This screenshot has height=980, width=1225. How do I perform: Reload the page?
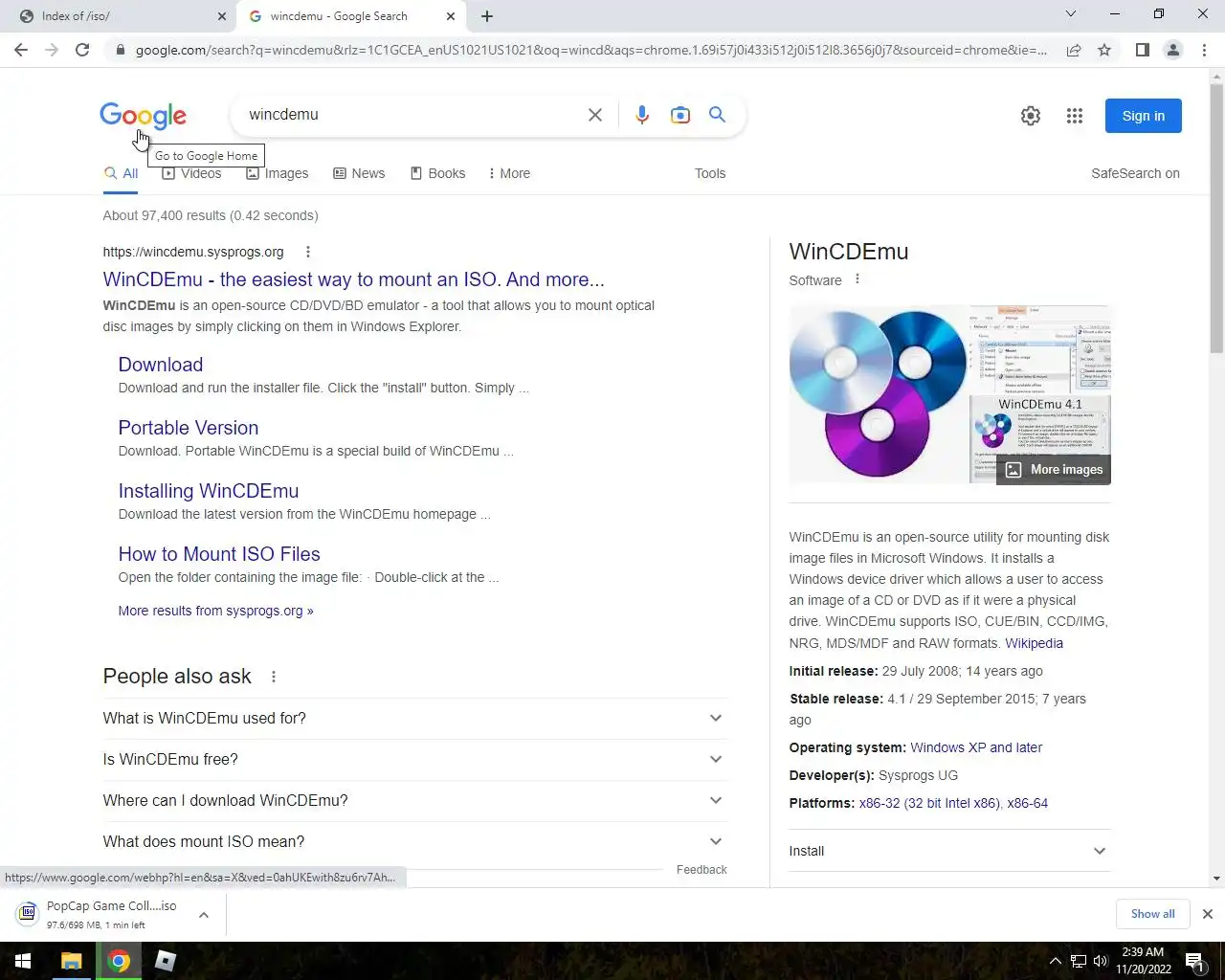coord(82,50)
